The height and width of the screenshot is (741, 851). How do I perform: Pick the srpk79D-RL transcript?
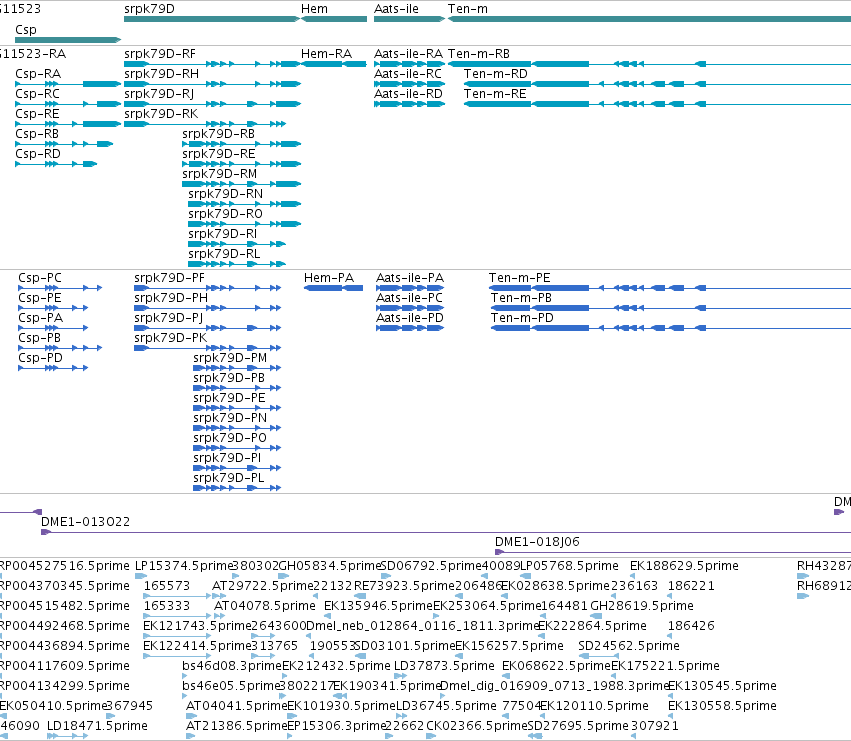point(237,264)
